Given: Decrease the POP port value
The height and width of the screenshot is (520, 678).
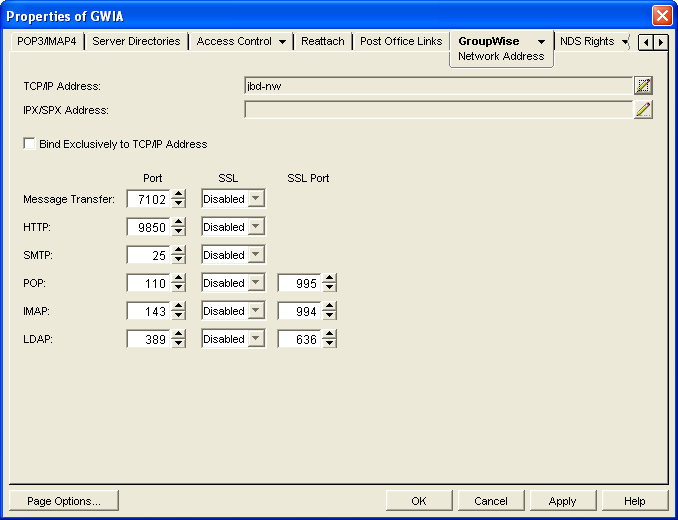Looking at the screenshot, I should click(178, 288).
